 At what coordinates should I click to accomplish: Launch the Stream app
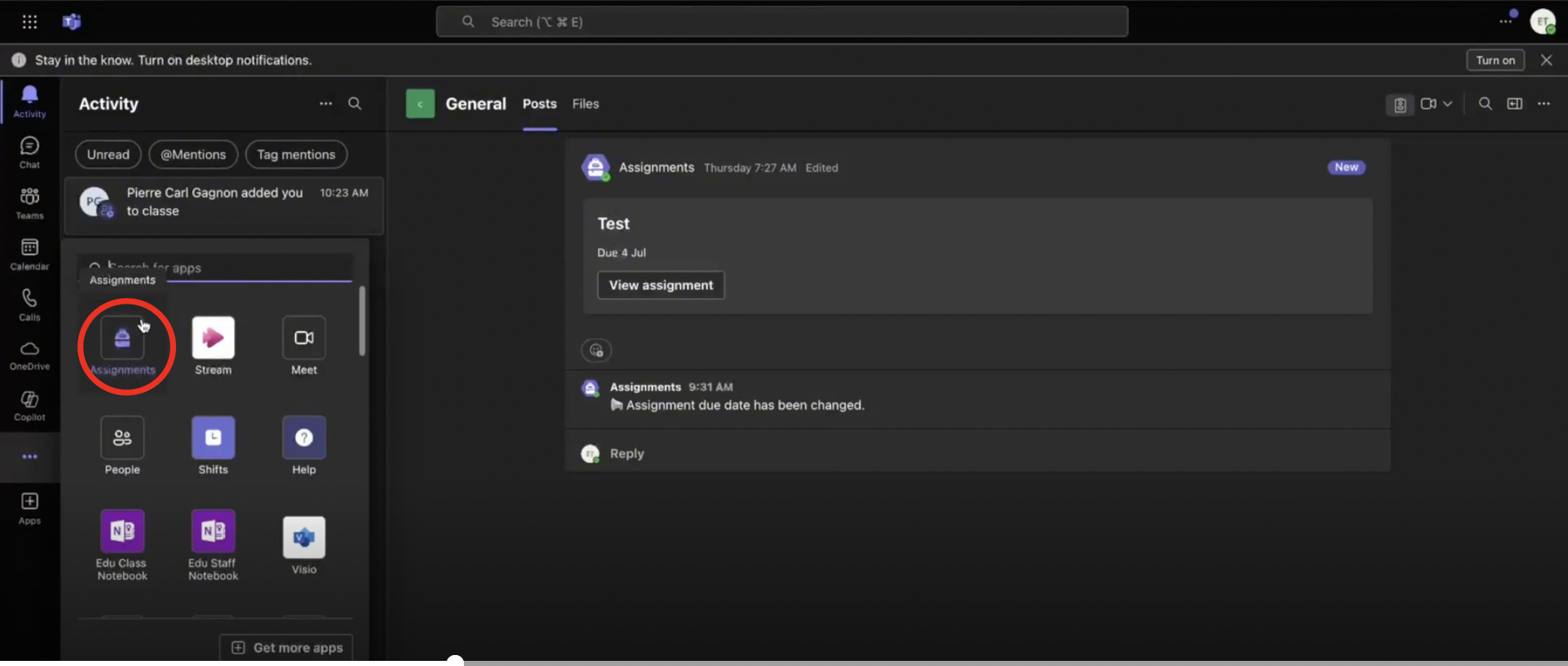point(213,337)
